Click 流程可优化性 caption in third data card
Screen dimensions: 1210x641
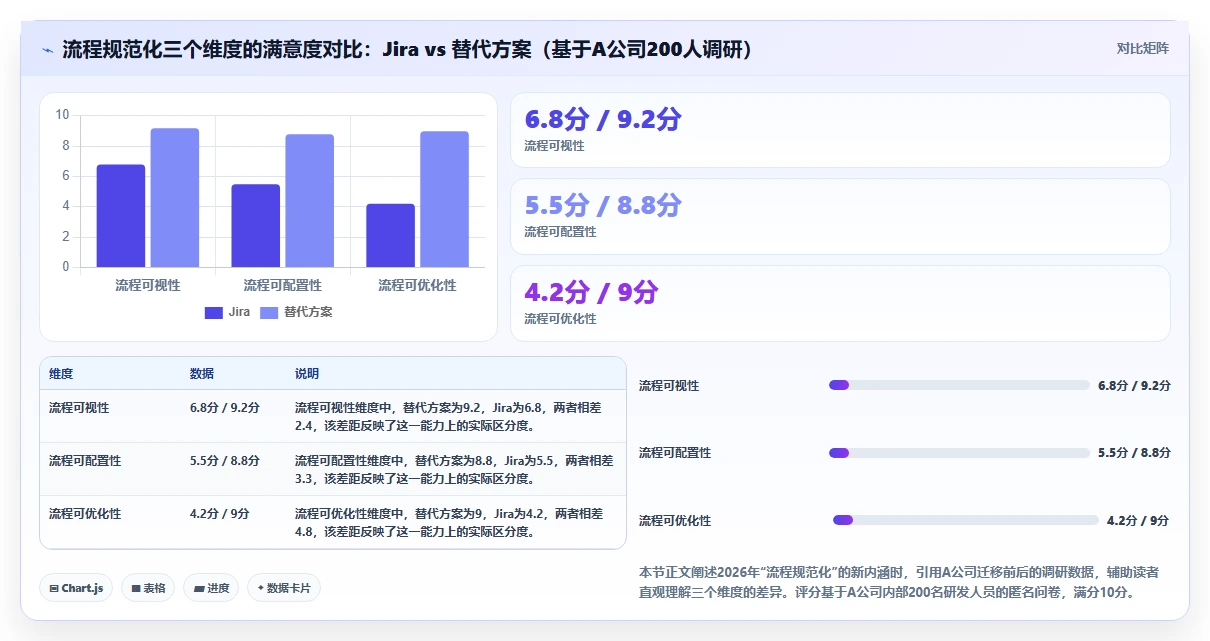(x=560, y=319)
